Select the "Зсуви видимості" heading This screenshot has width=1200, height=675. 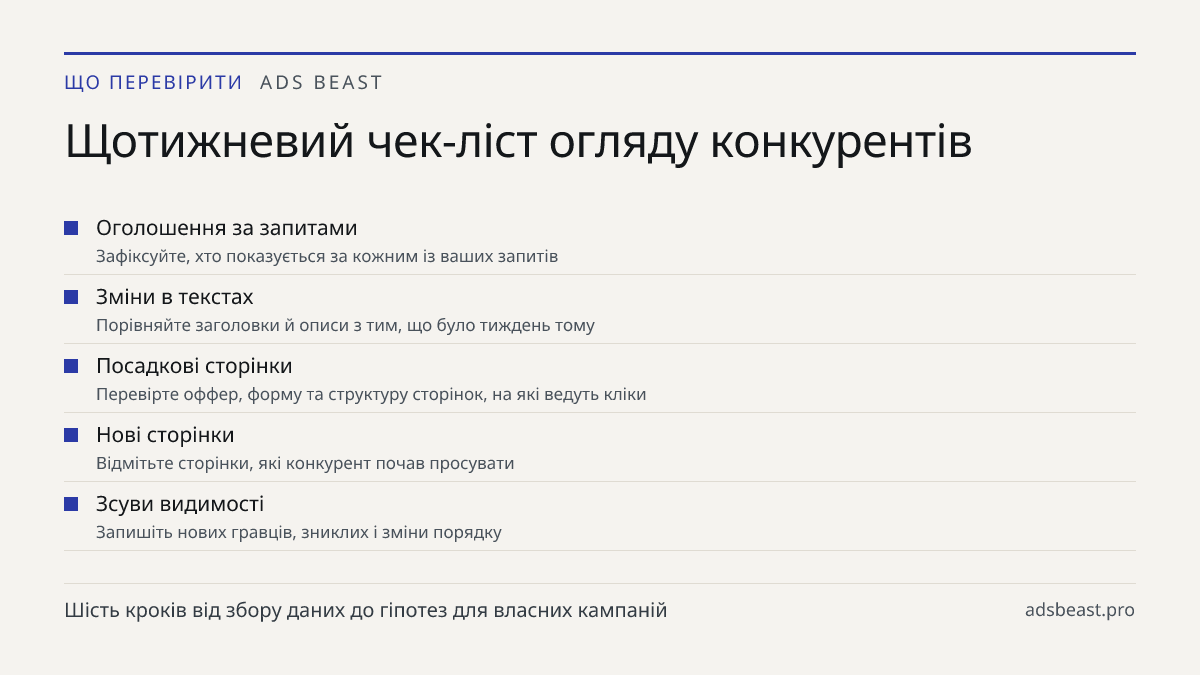[180, 504]
